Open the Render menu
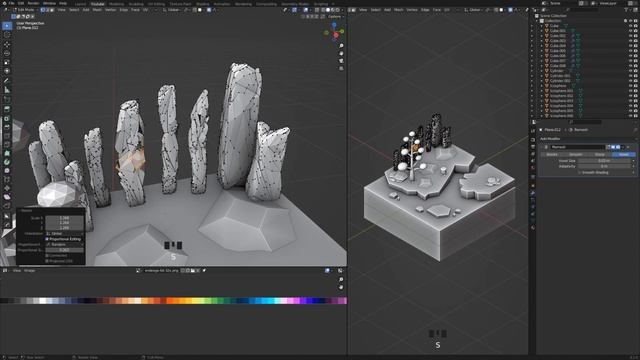Viewport: 640px width, 360px height. 33,3
